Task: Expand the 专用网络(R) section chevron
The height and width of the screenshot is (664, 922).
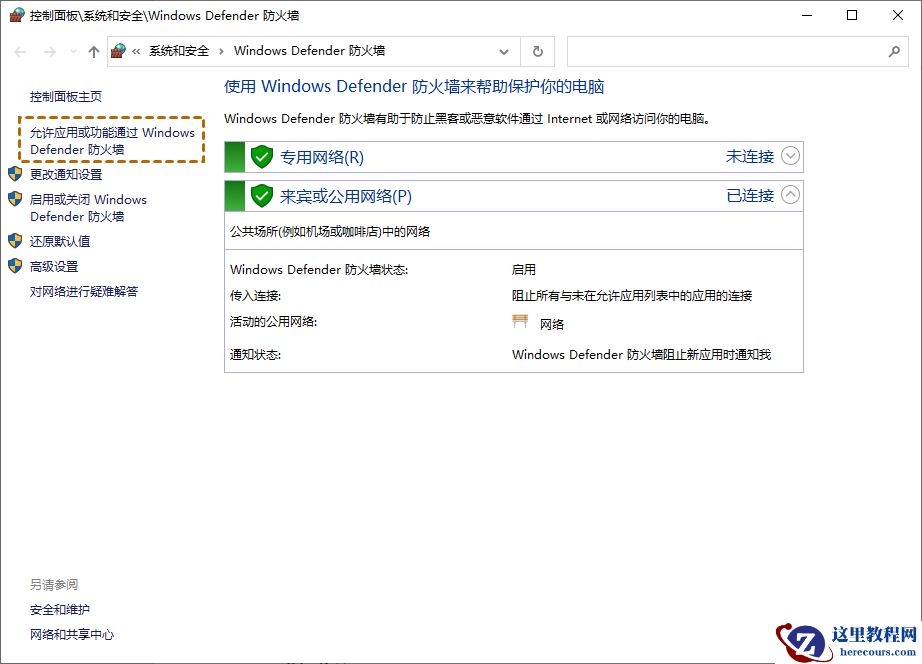Action: coord(790,156)
